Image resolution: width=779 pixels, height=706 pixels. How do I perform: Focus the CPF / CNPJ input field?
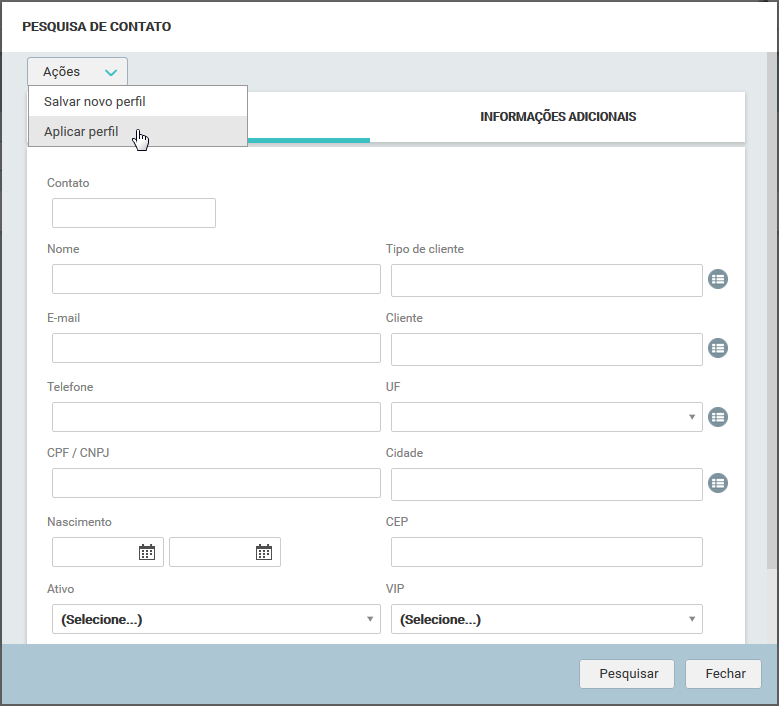click(x=216, y=483)
